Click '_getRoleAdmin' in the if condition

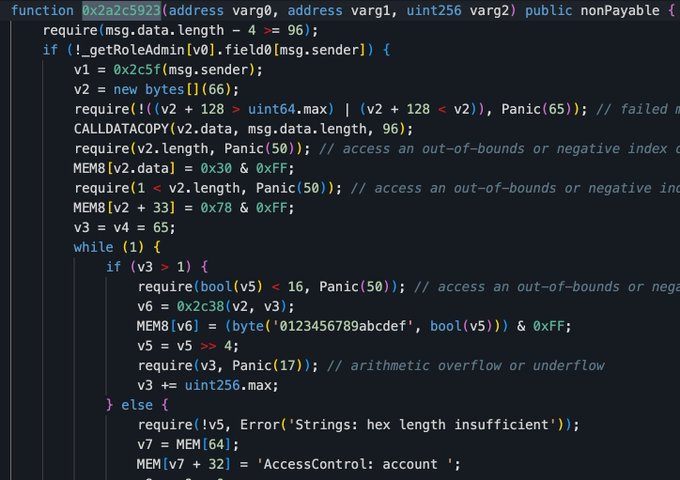click(x=134, y=50)
